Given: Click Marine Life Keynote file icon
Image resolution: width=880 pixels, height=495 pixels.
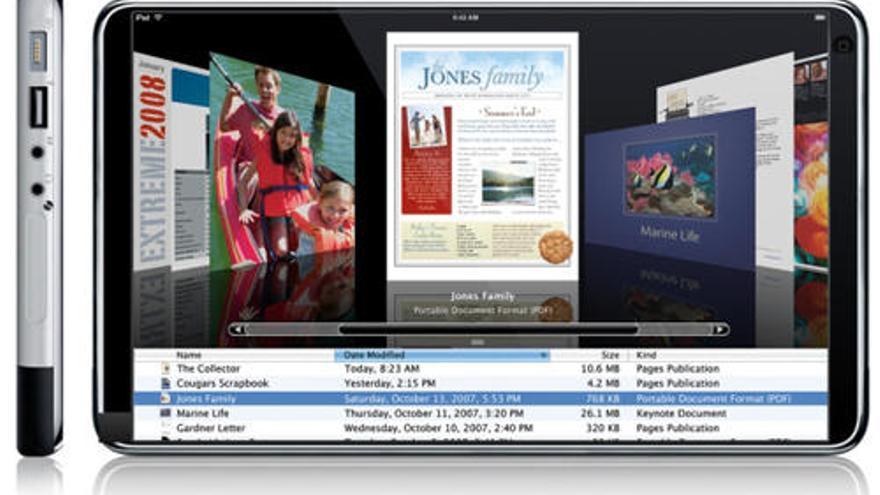Looking at the screenshot, I should (165, 413).
